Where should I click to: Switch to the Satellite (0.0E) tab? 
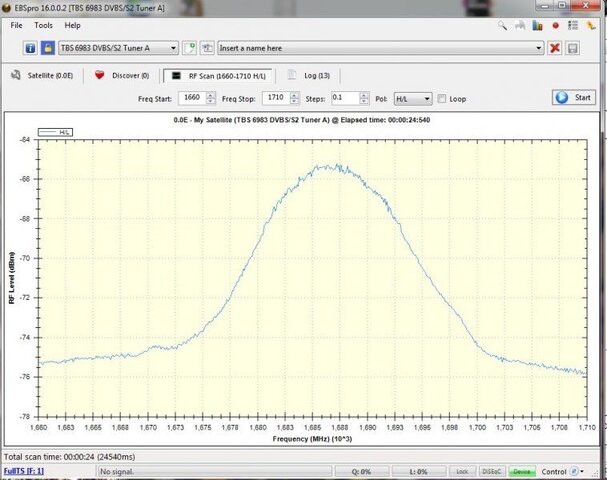[42, 75]
